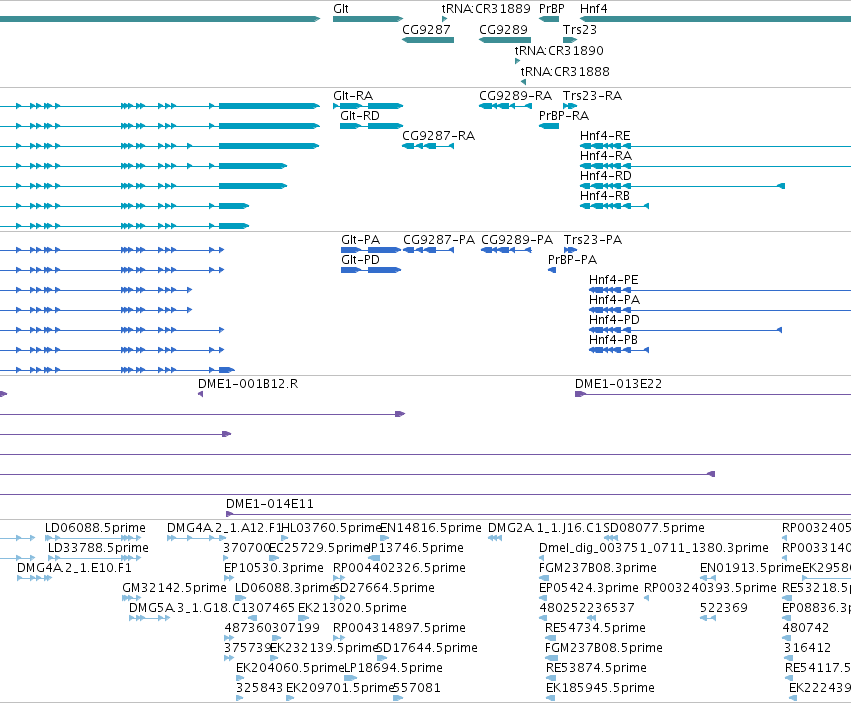Click the EN14816.5prime EST label

pos(431,528)
